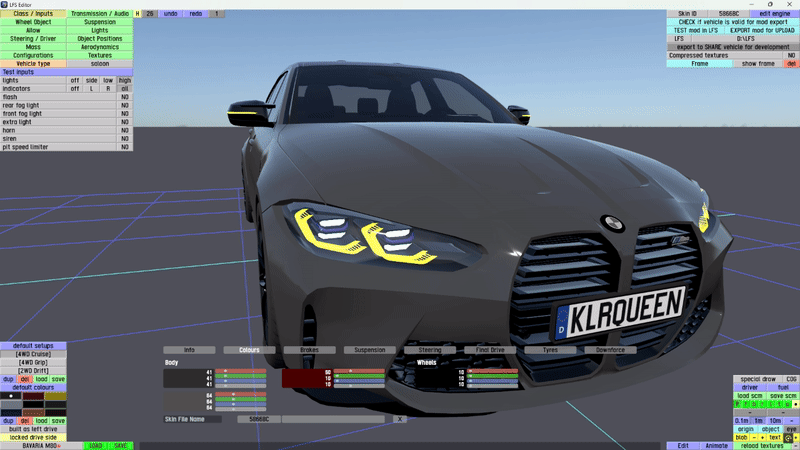
Task: Change the vehicle type saloon value
Action: (100, 64)
